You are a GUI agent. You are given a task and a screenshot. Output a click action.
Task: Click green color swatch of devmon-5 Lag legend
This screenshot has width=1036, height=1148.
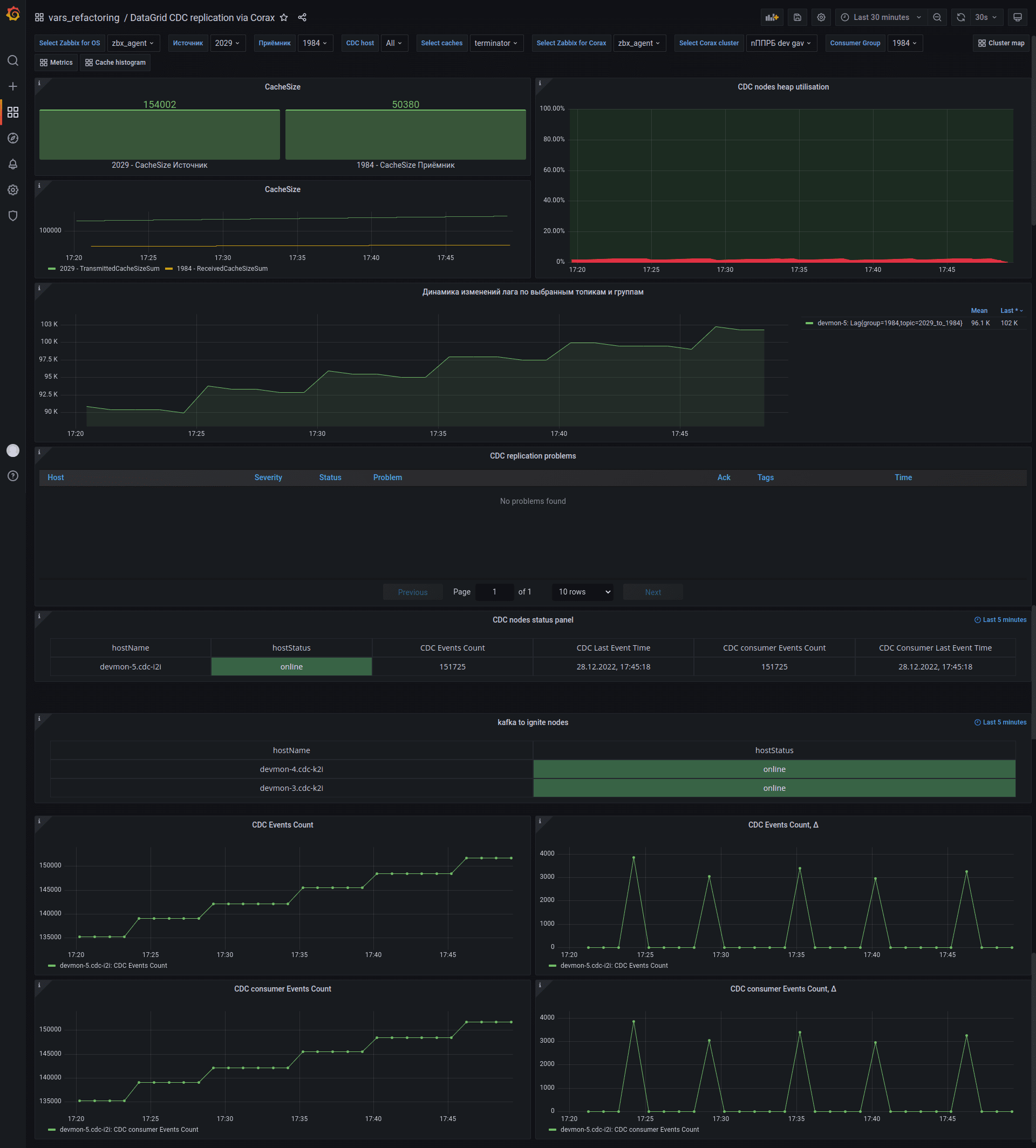[809, 323]
